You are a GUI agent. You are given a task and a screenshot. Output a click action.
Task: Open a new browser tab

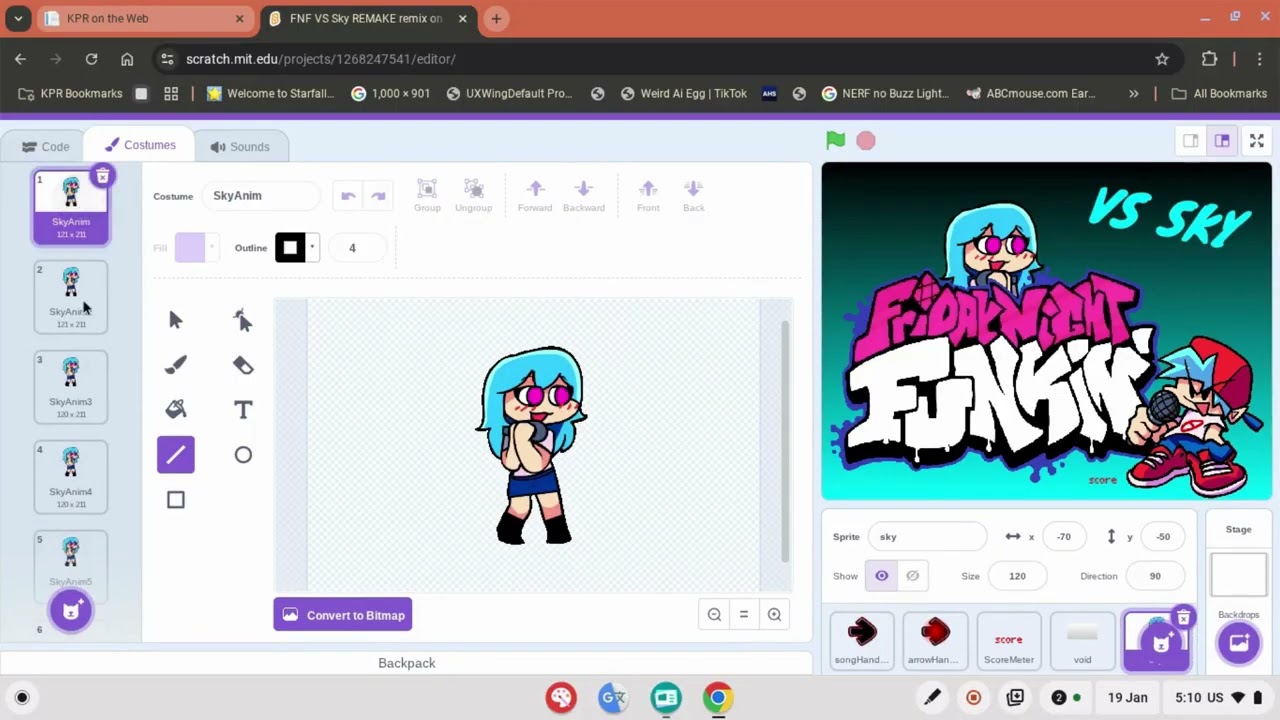[496, 18]
